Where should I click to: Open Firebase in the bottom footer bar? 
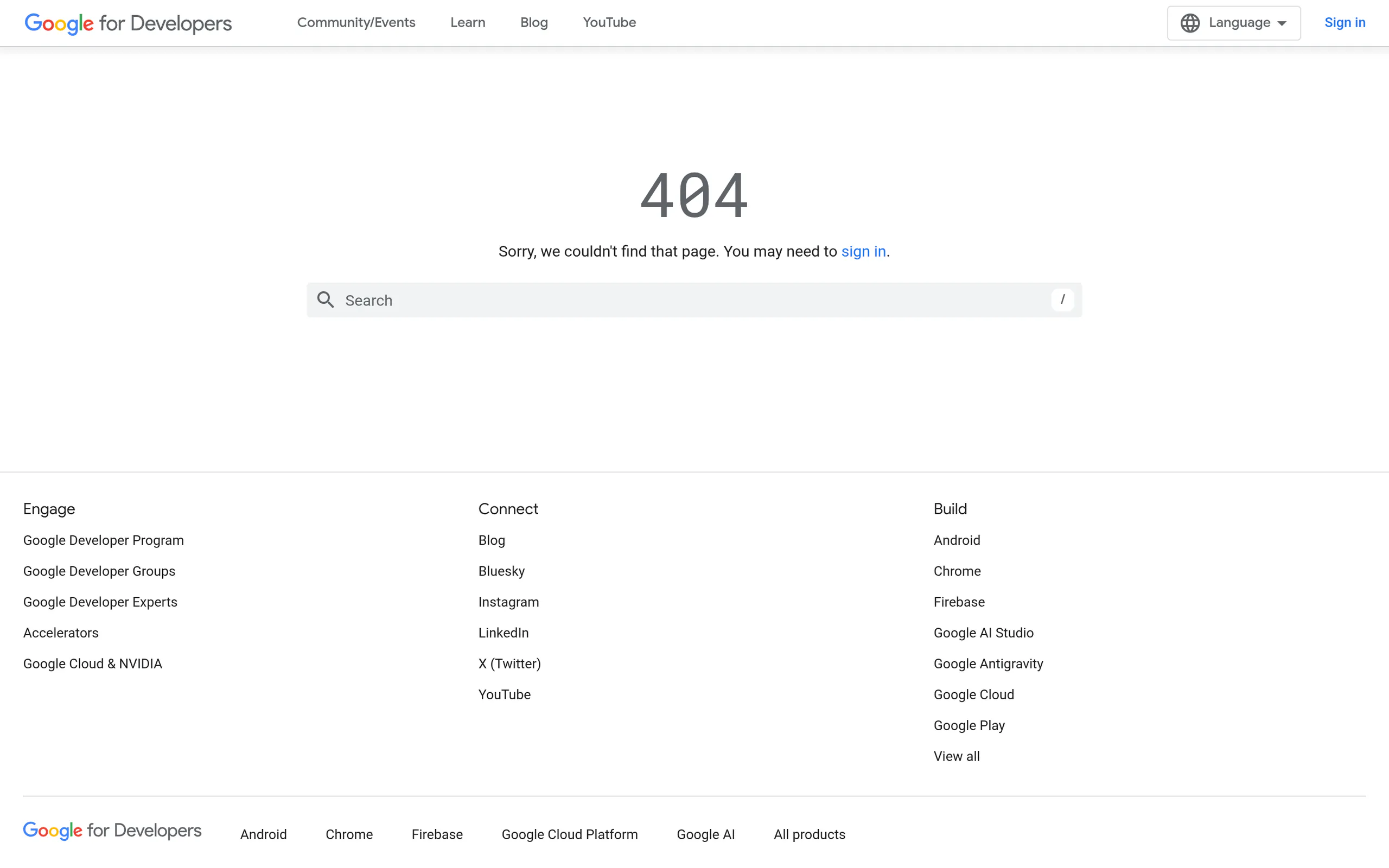(437, 834)
